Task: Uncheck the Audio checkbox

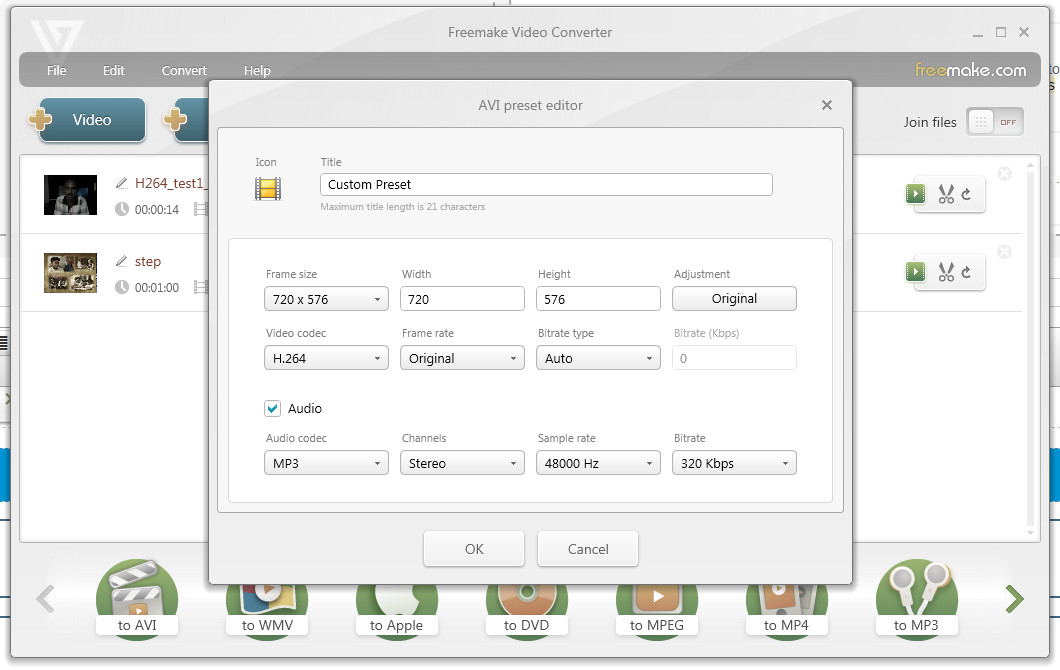Action: click(x=272, y=408)
